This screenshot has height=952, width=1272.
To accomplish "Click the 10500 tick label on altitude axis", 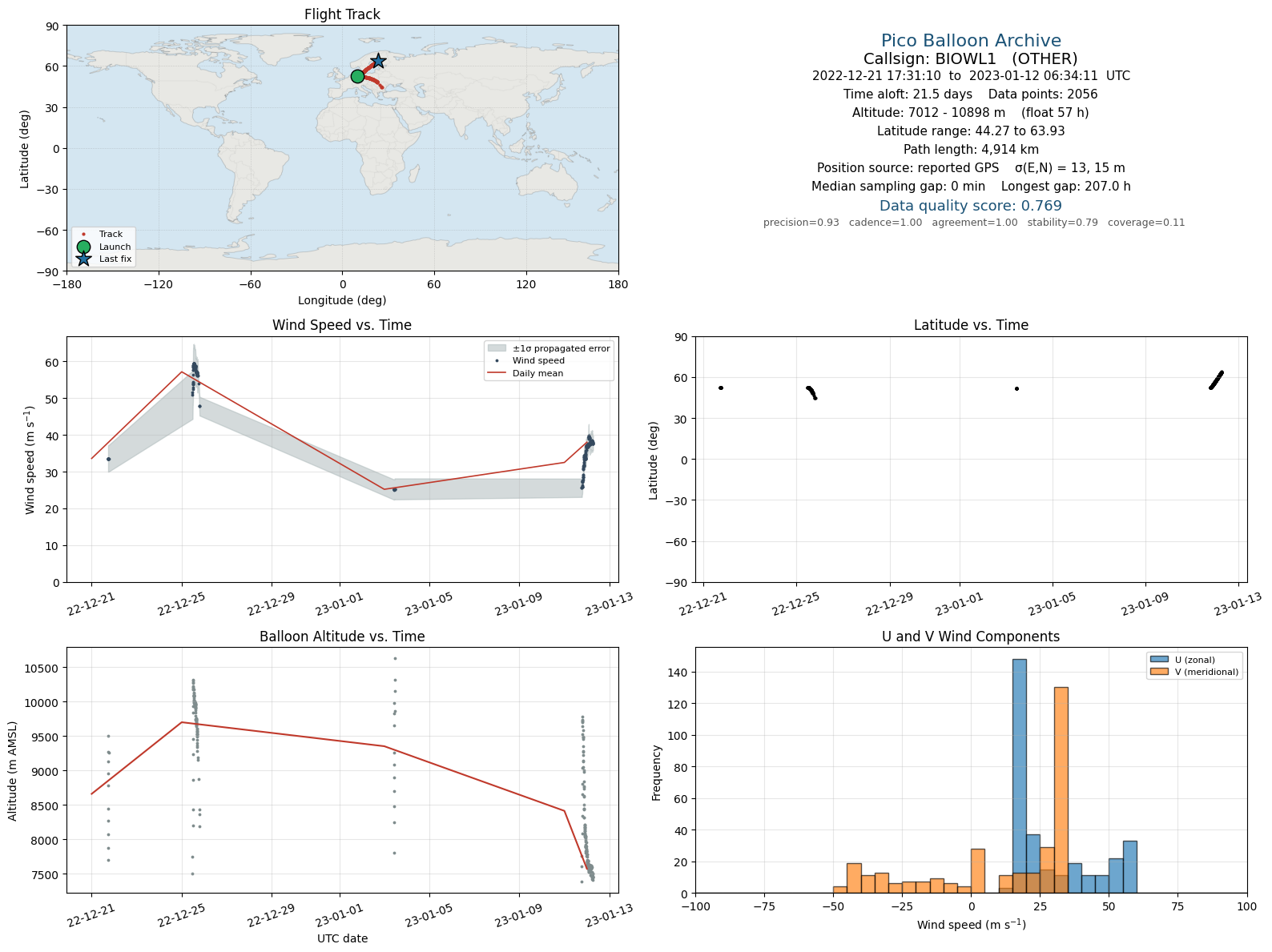I will [x=43, y=669].
